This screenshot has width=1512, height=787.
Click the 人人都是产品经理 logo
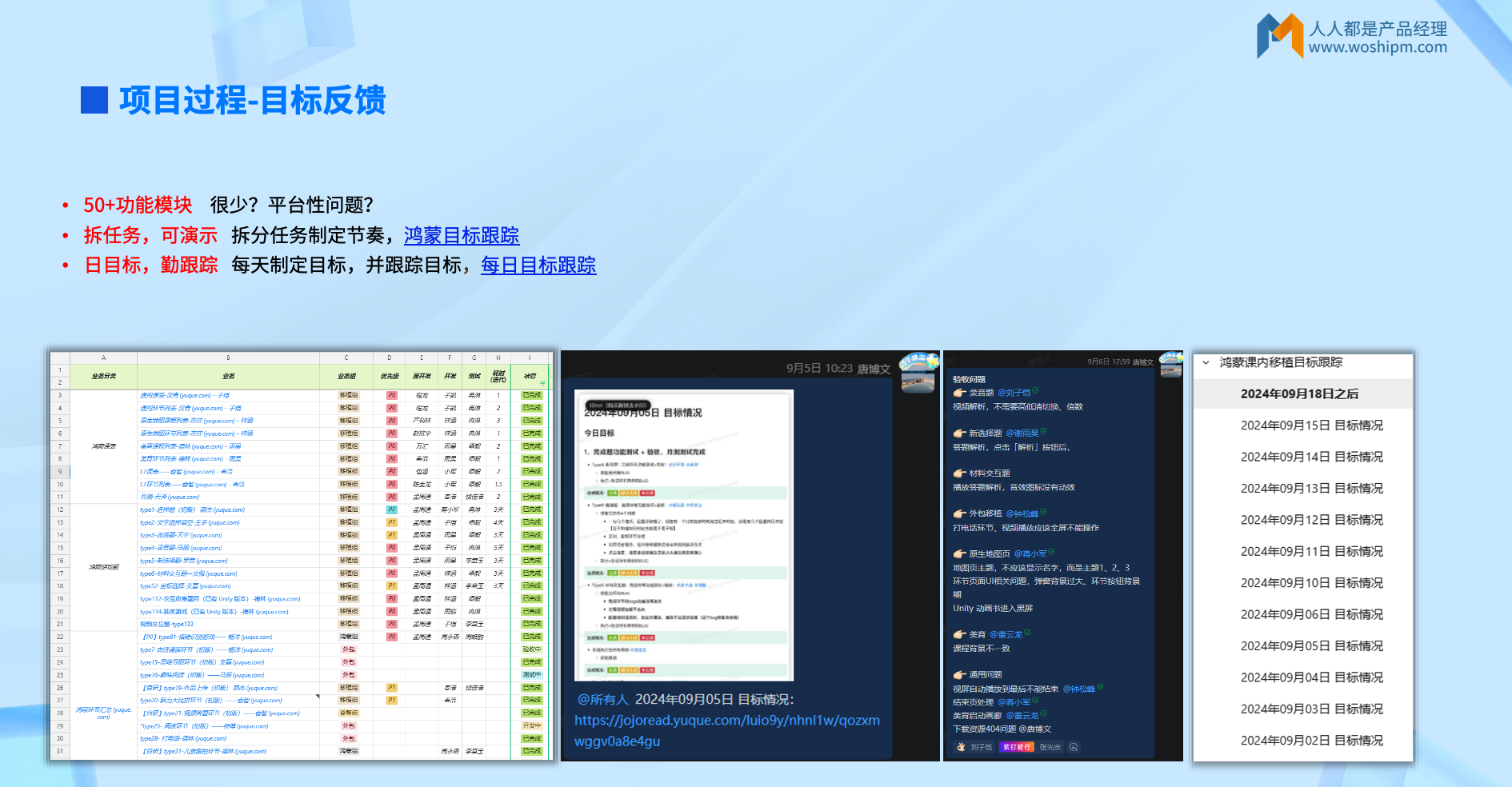pyautogui.click(x=1352, y=36)
